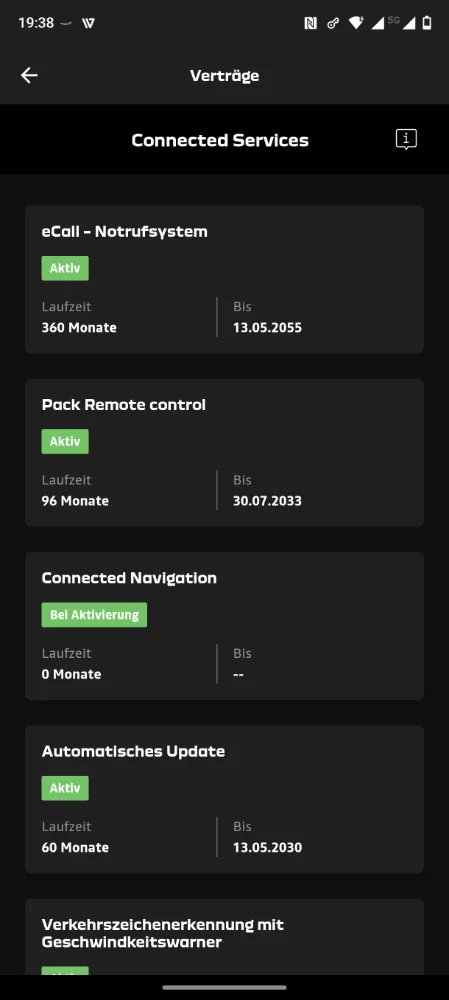Tap the 5G signal strength icon
This screenshot has height=1000, width=449.
coord(401,24)
